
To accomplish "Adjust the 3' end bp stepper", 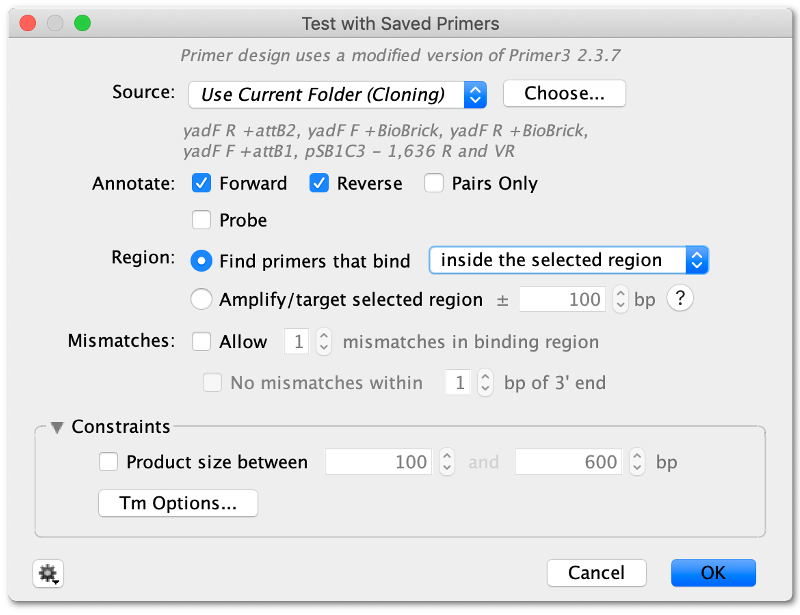I will coord(485,383).
